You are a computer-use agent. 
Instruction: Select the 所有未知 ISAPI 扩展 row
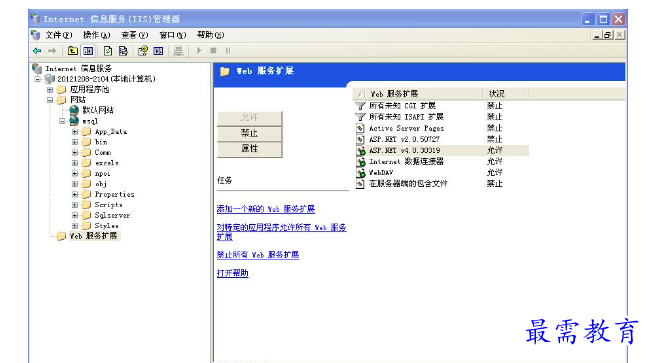point(441,117)
